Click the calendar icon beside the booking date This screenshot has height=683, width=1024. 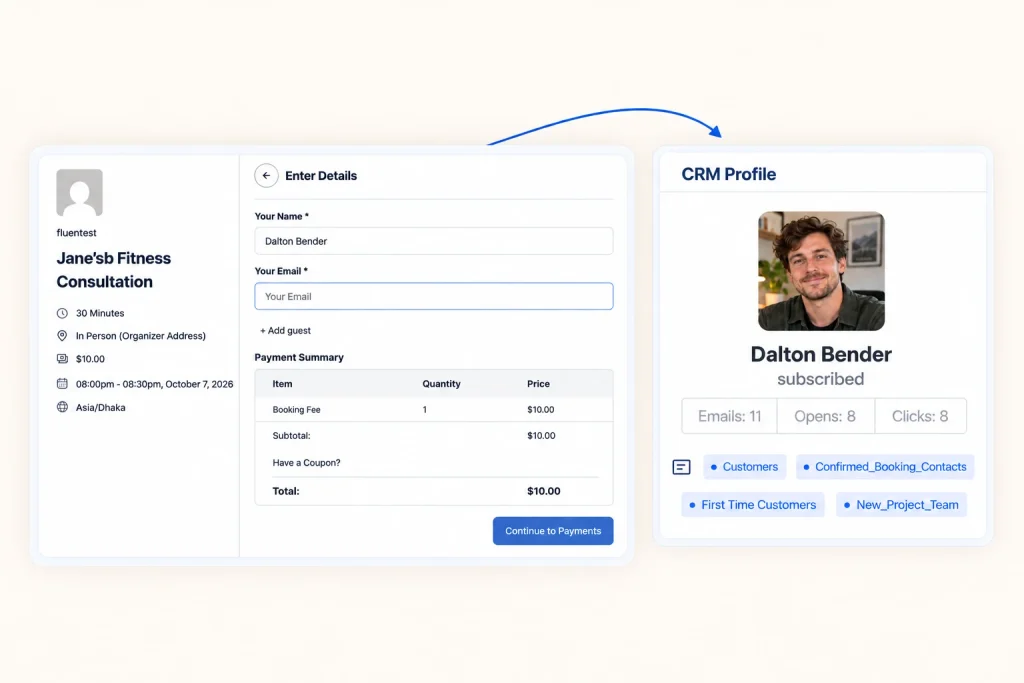tap(62, 384)
